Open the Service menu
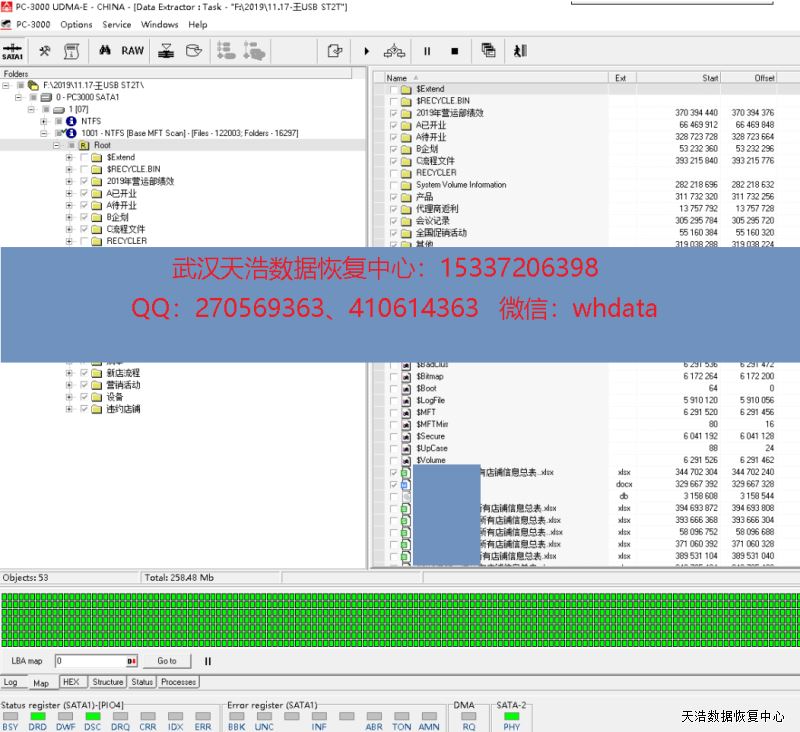This screenshot has width=800, height=732. coord(116,25)
